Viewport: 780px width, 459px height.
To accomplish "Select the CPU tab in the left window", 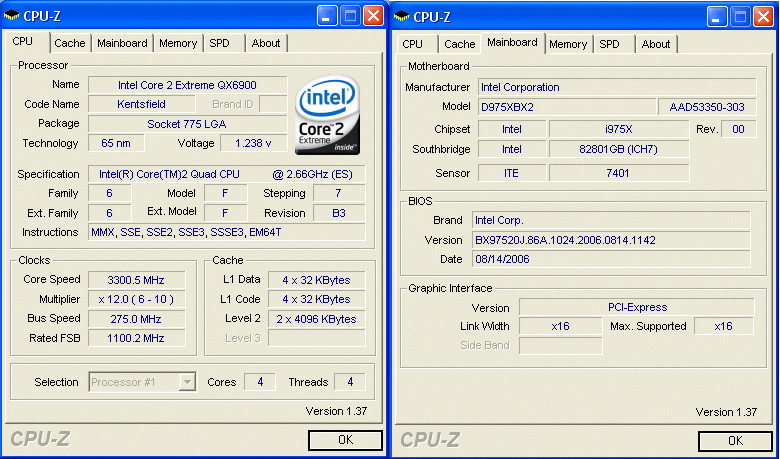I will (x=22, y=42).
